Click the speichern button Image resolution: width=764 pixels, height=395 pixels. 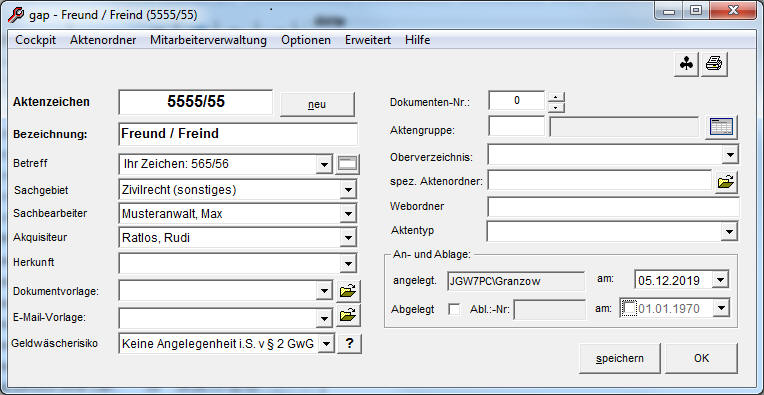pyautogui.click(x=620, y=358)
